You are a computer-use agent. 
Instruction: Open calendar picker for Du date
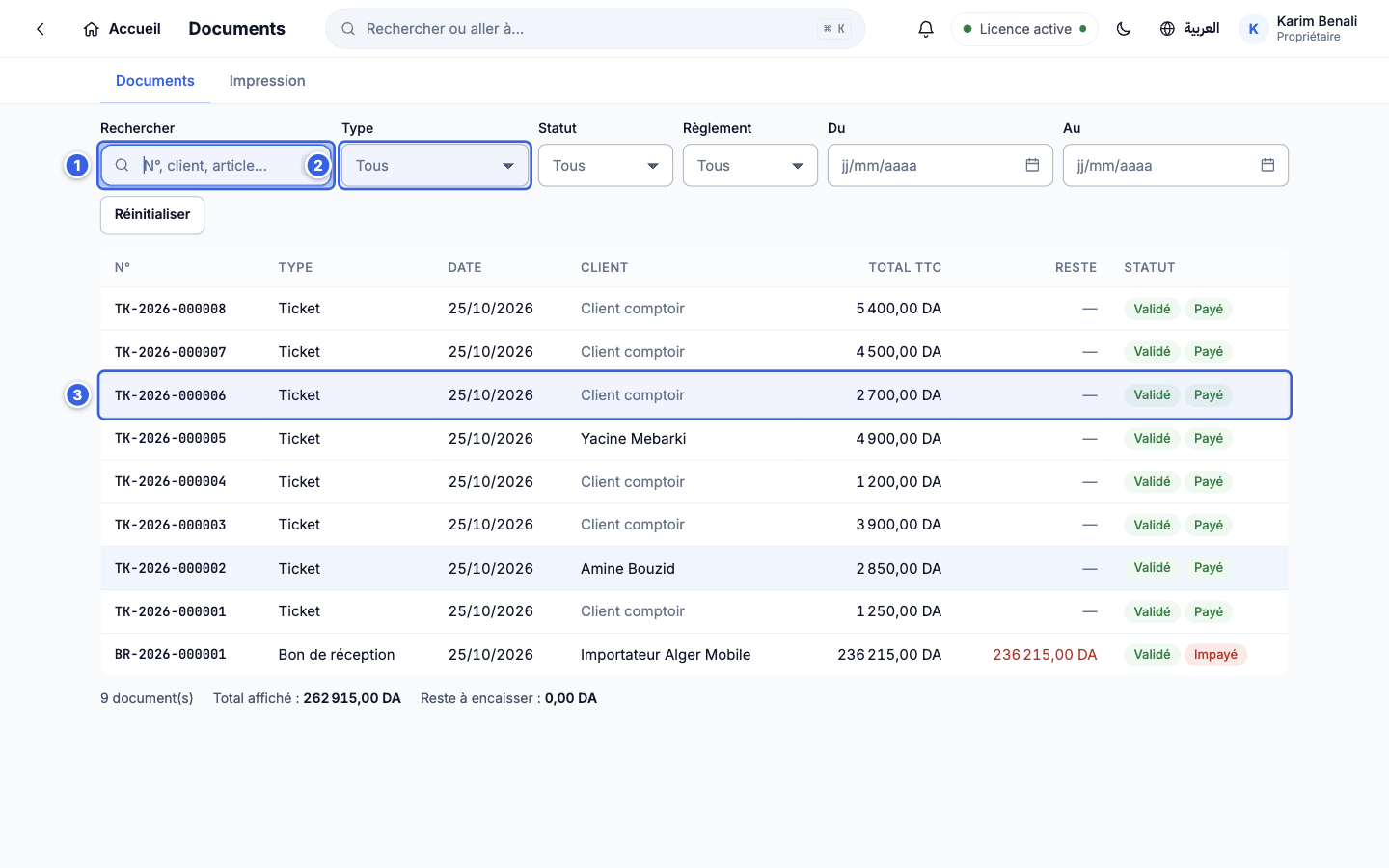(1032, 165)
